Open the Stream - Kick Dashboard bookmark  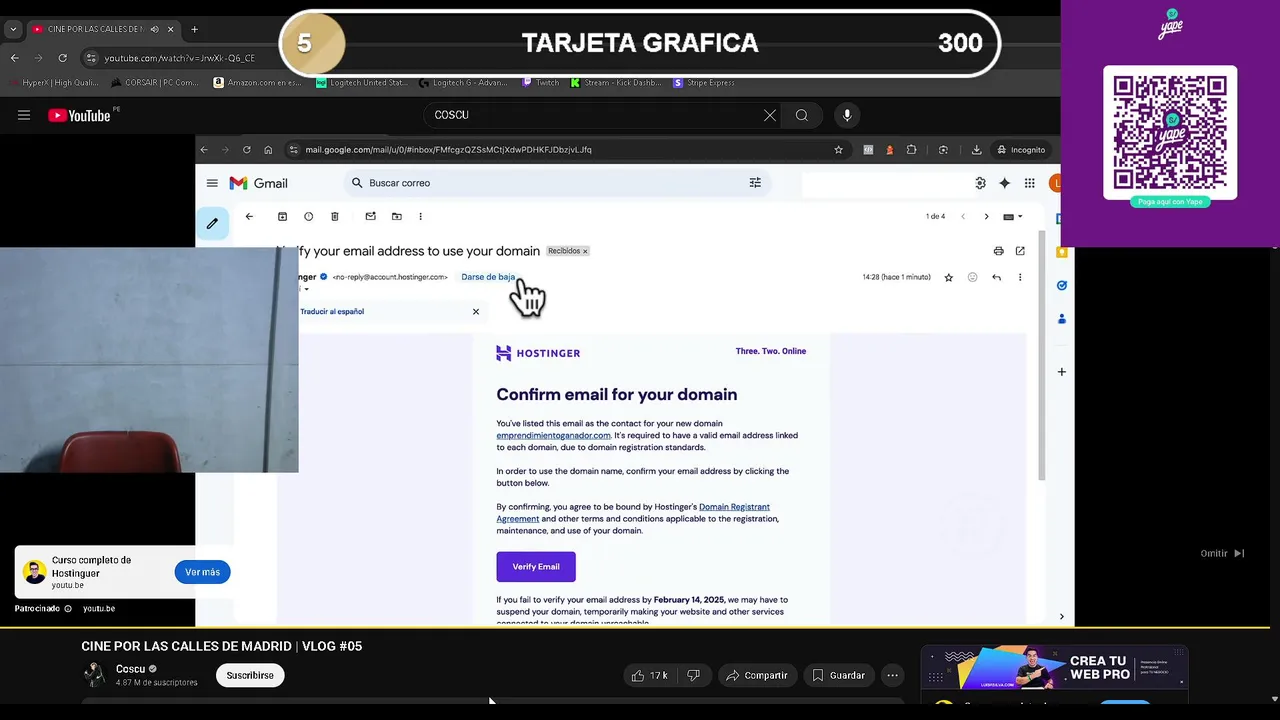coord(616,83)
